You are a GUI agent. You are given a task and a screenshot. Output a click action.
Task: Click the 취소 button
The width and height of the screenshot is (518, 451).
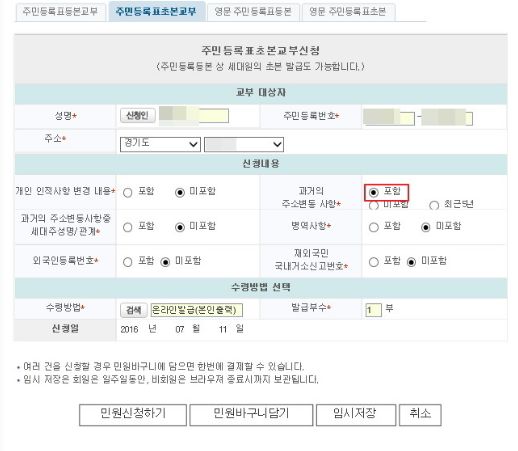(420, 415)
